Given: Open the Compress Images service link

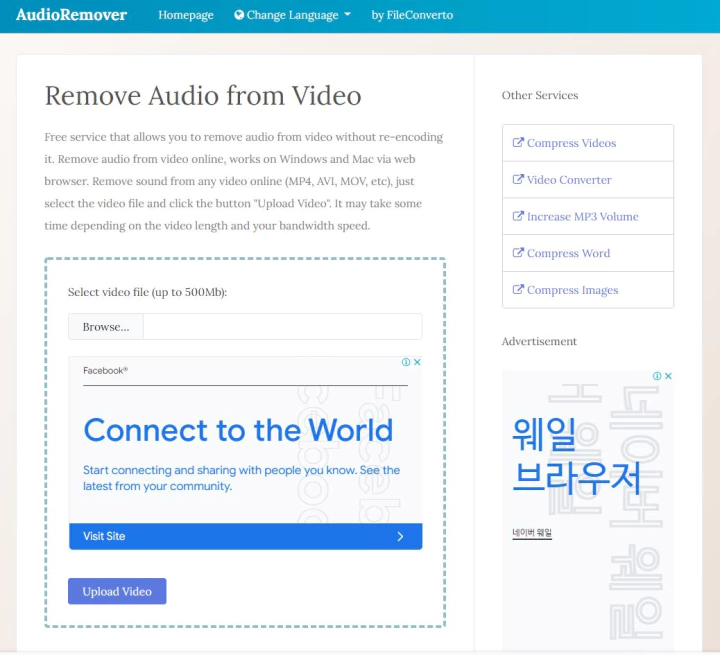Looking at the screenshot, I should pyautogui.click(x=573, y=290).
